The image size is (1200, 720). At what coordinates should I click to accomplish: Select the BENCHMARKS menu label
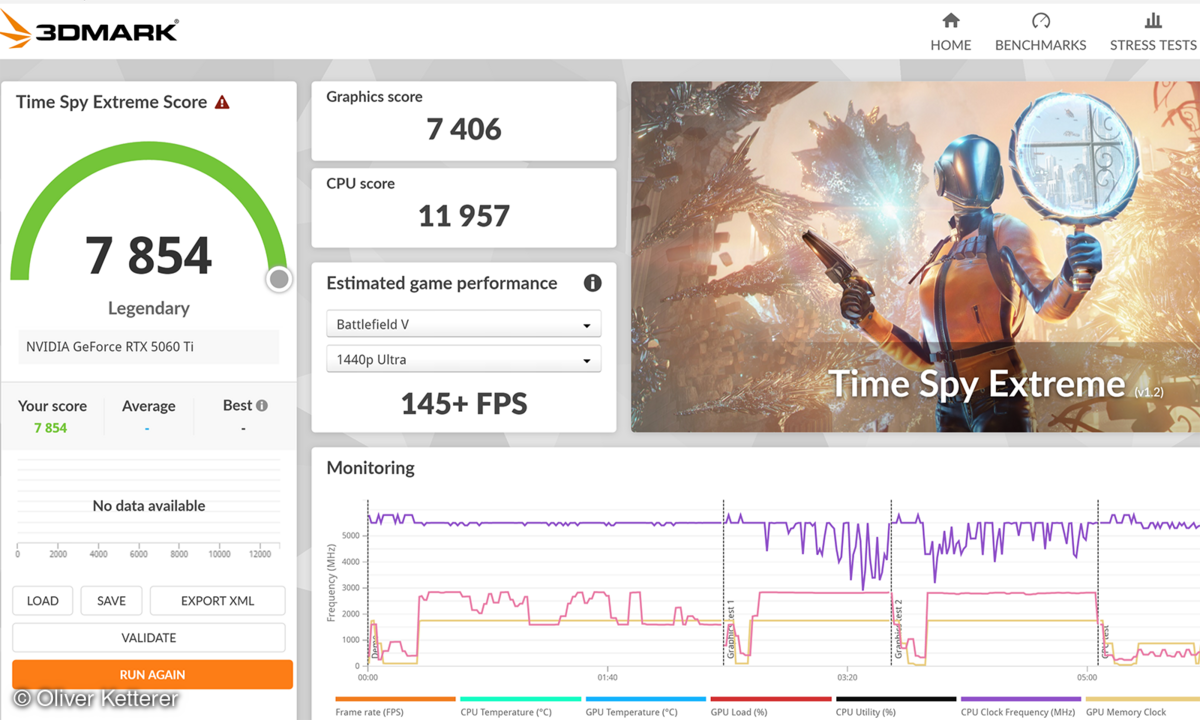pos(1040,45)
